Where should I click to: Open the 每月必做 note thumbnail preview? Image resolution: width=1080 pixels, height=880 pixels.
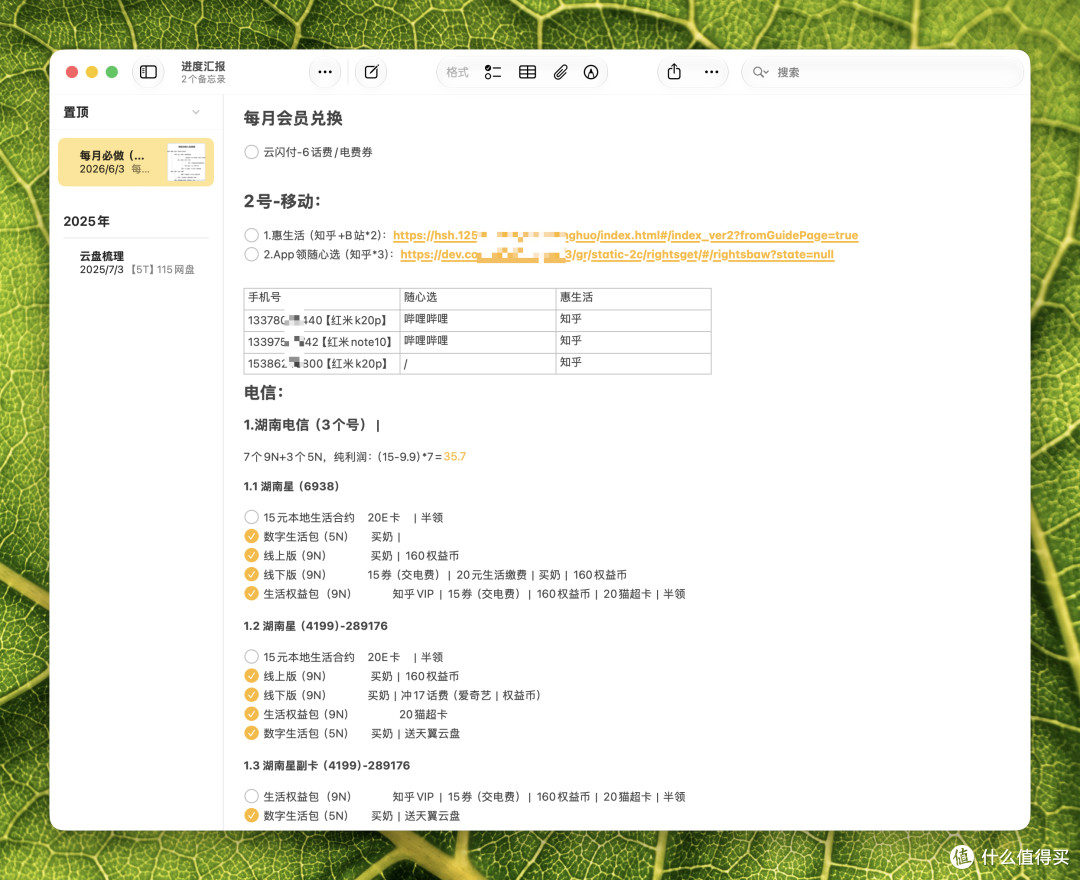186,162
